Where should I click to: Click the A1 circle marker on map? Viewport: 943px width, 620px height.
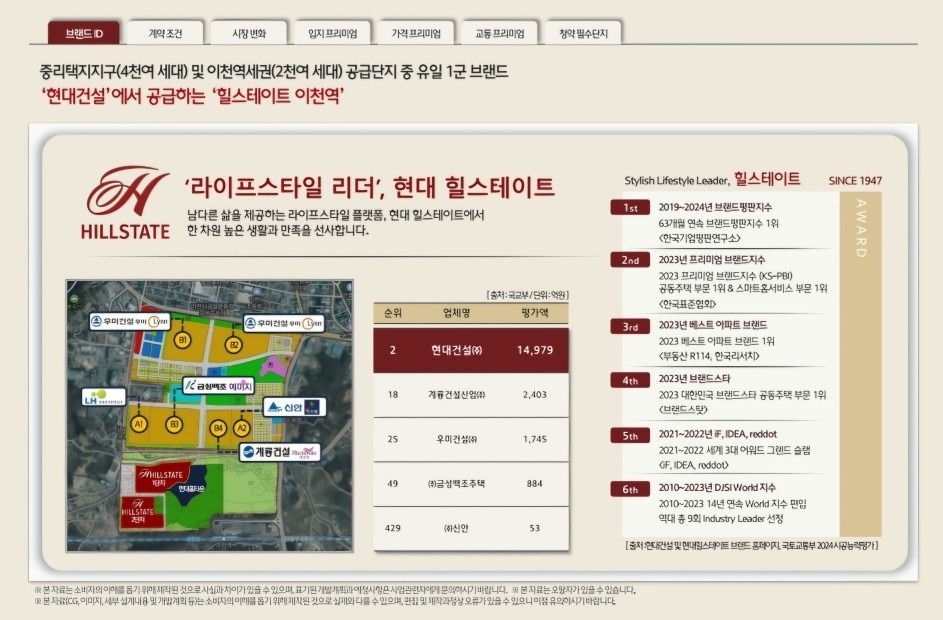pos(140,426)
